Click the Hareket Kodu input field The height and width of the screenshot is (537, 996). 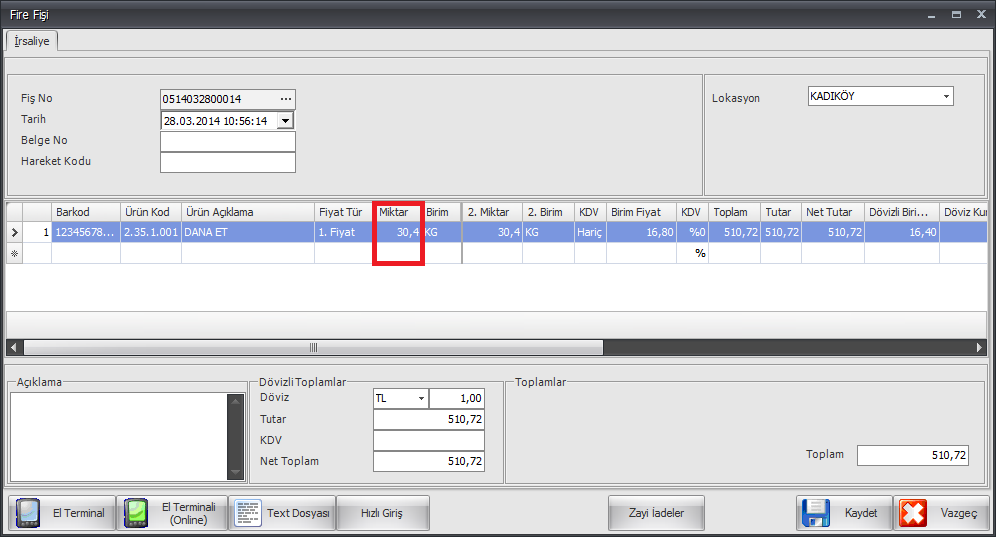227,162
